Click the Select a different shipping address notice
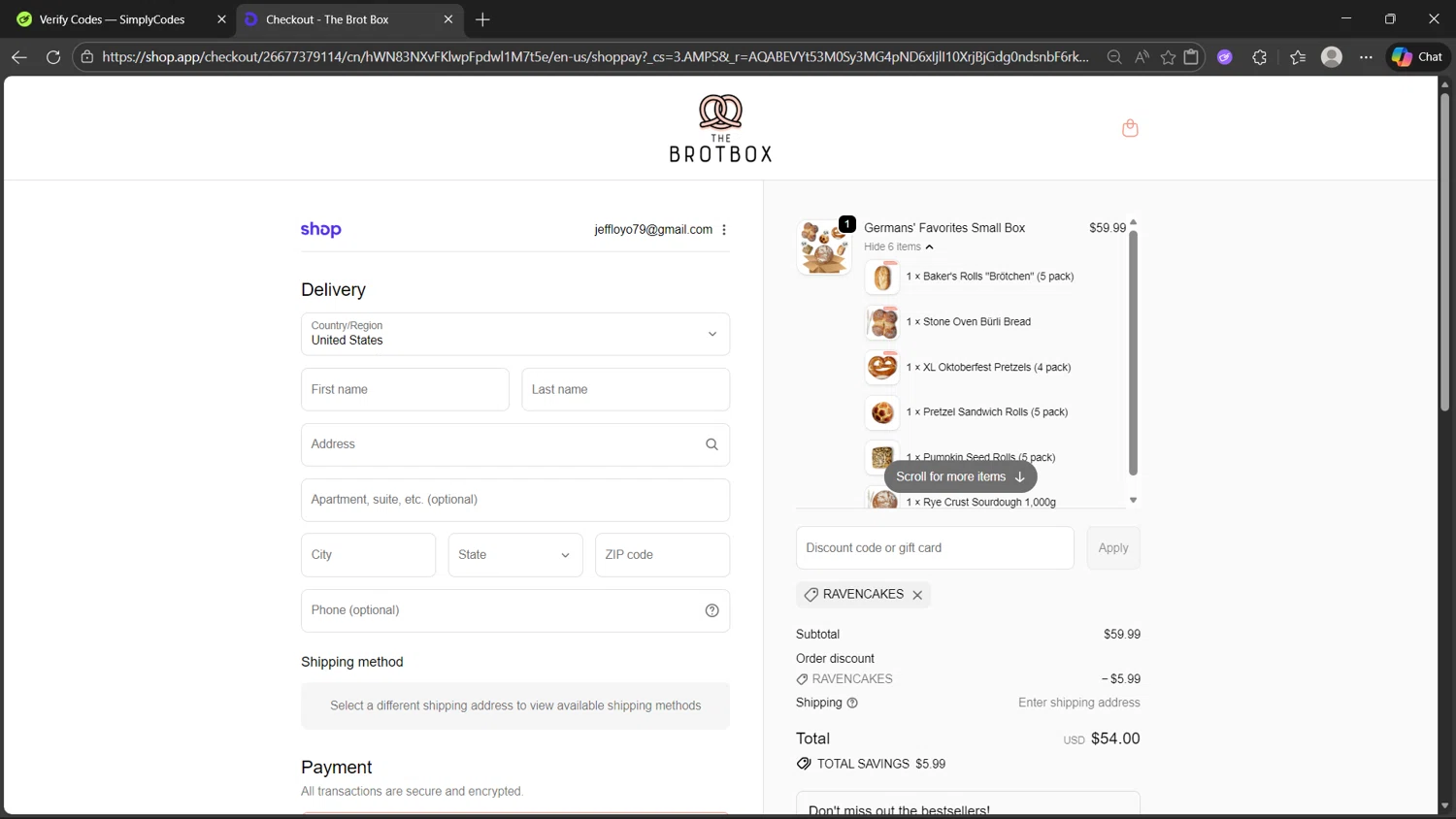 [x=515, y=706]
